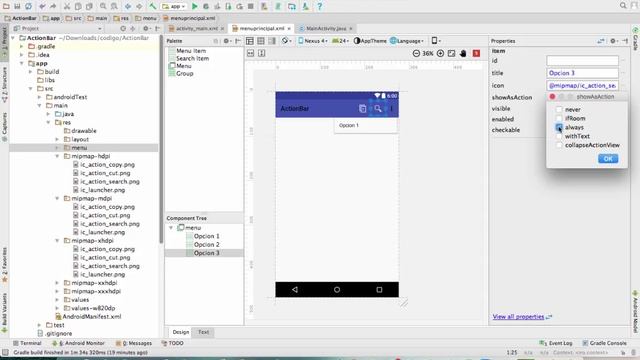Image resolution: width=640 pixels, height=360 pixels.
Task: Click the icon field with @mipmap value
Action: click(x=582, y=86)
